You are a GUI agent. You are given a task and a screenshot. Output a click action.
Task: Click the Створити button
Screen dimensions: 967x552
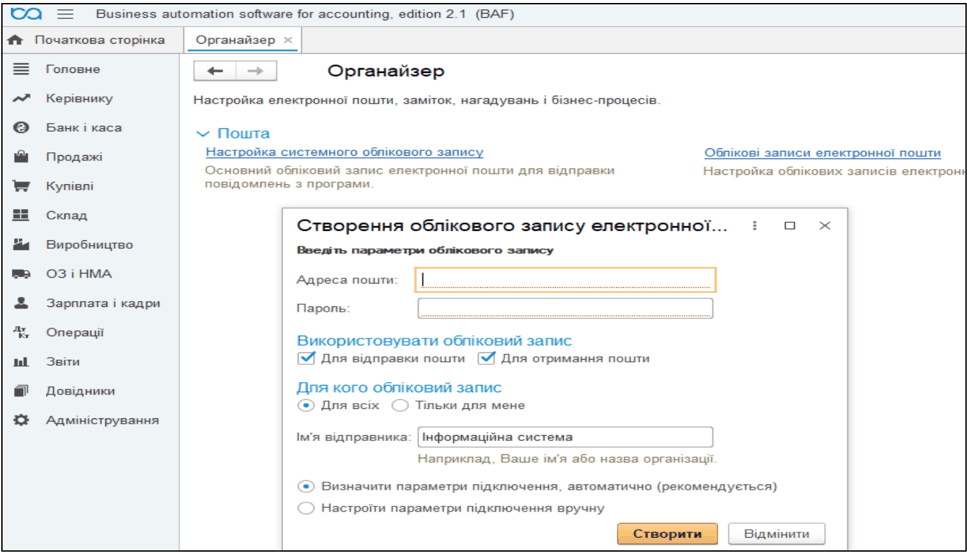click(667, 534)
